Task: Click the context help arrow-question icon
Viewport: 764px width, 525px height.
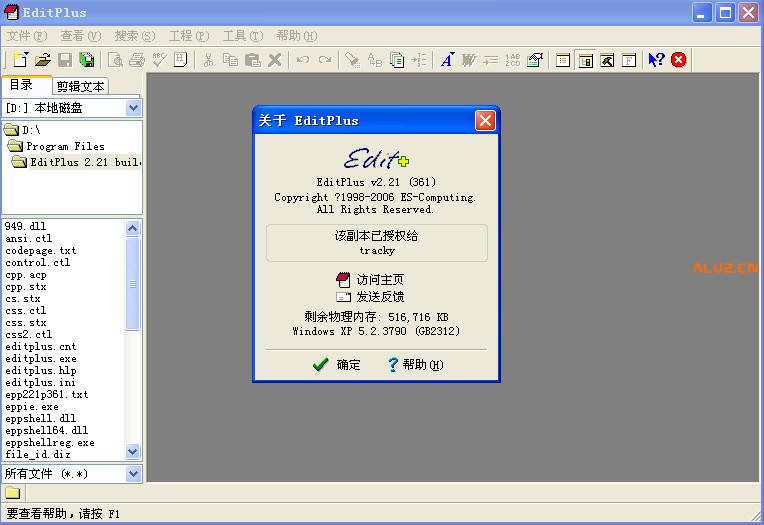Action: (x=656, y=60)
